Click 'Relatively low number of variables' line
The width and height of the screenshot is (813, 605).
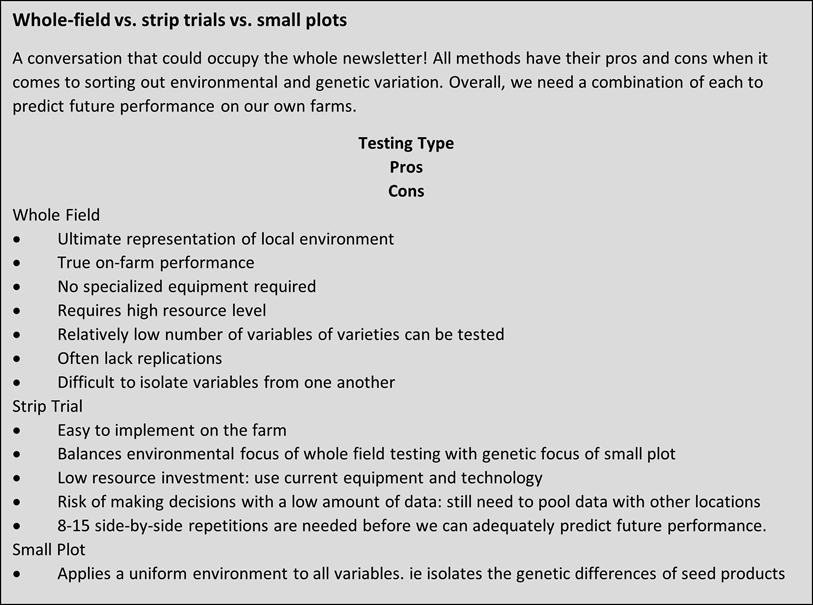[x=280, y=334]
